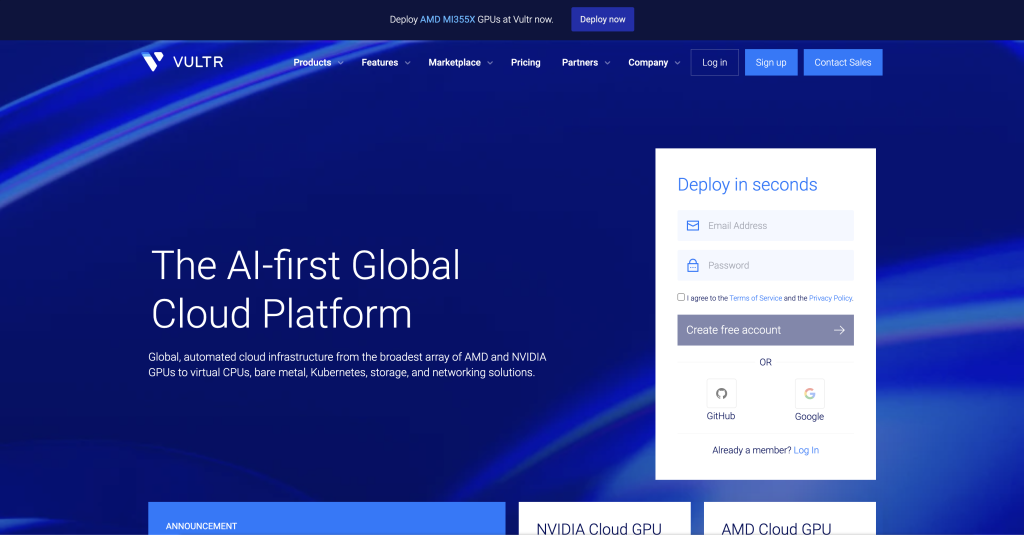The image size is (1024, 535).
Task: Check the agree to Terms checkbox
Action: click(681, 297)
